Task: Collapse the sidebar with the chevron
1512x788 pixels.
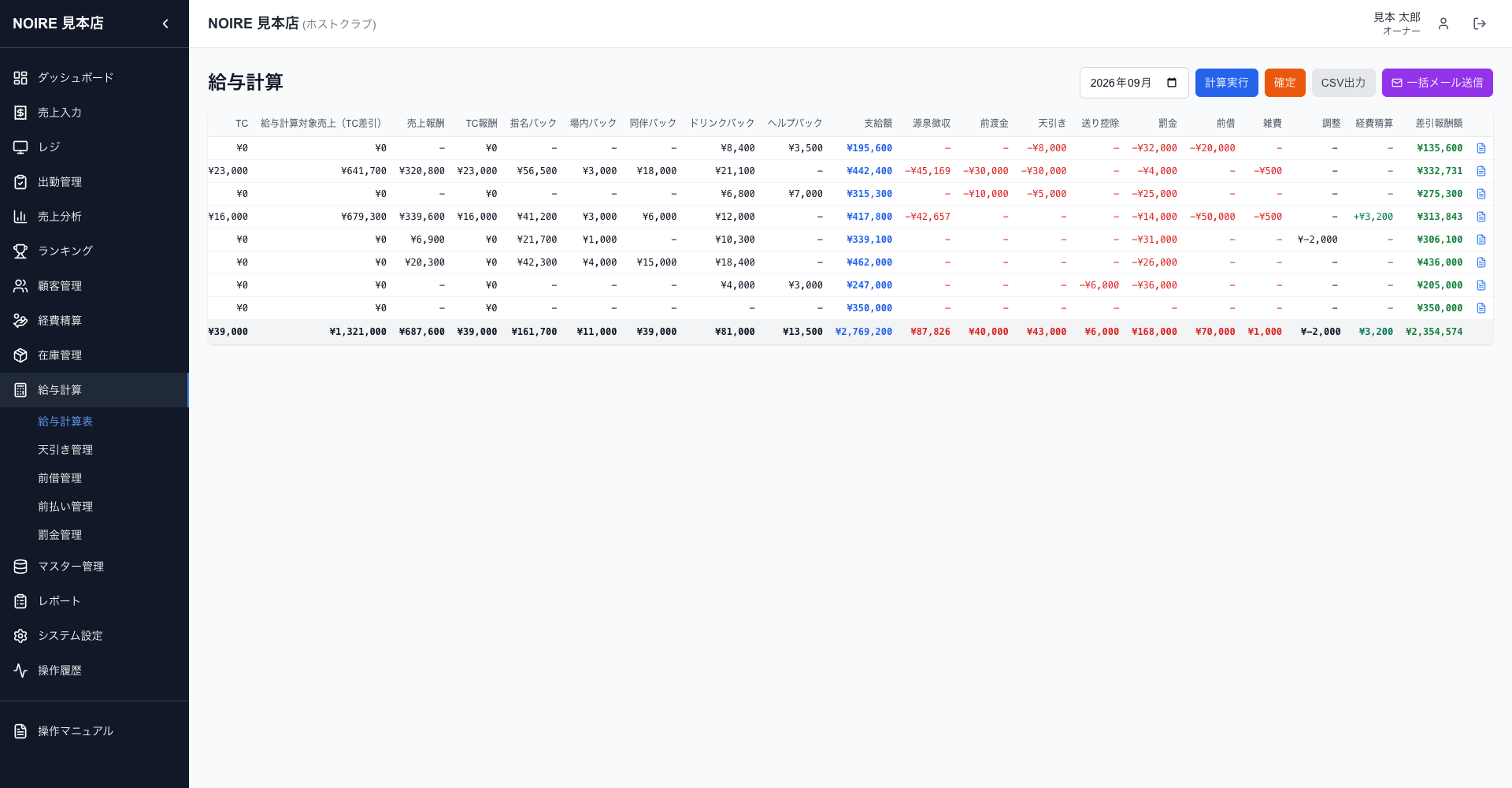Action: pos(165,24)
